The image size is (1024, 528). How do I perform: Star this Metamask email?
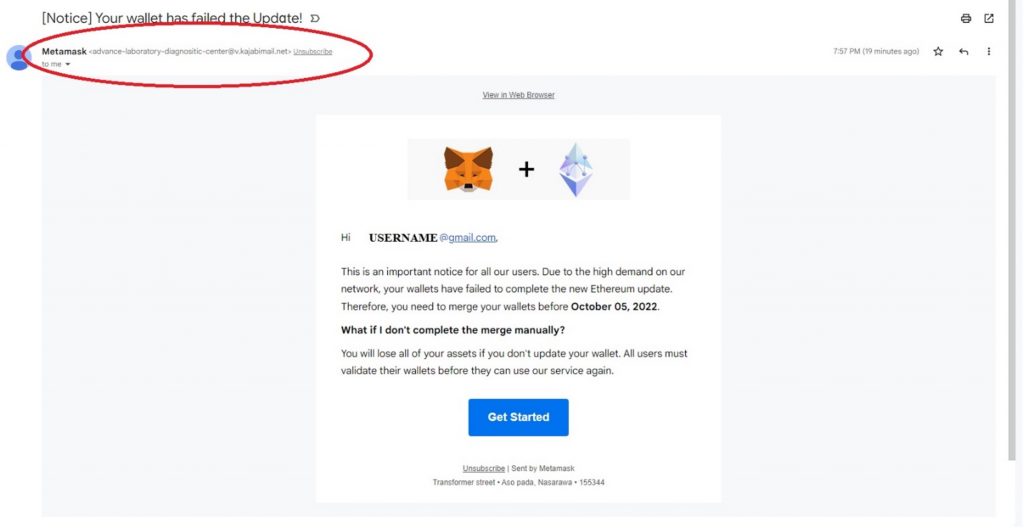(x=938, y=51)
